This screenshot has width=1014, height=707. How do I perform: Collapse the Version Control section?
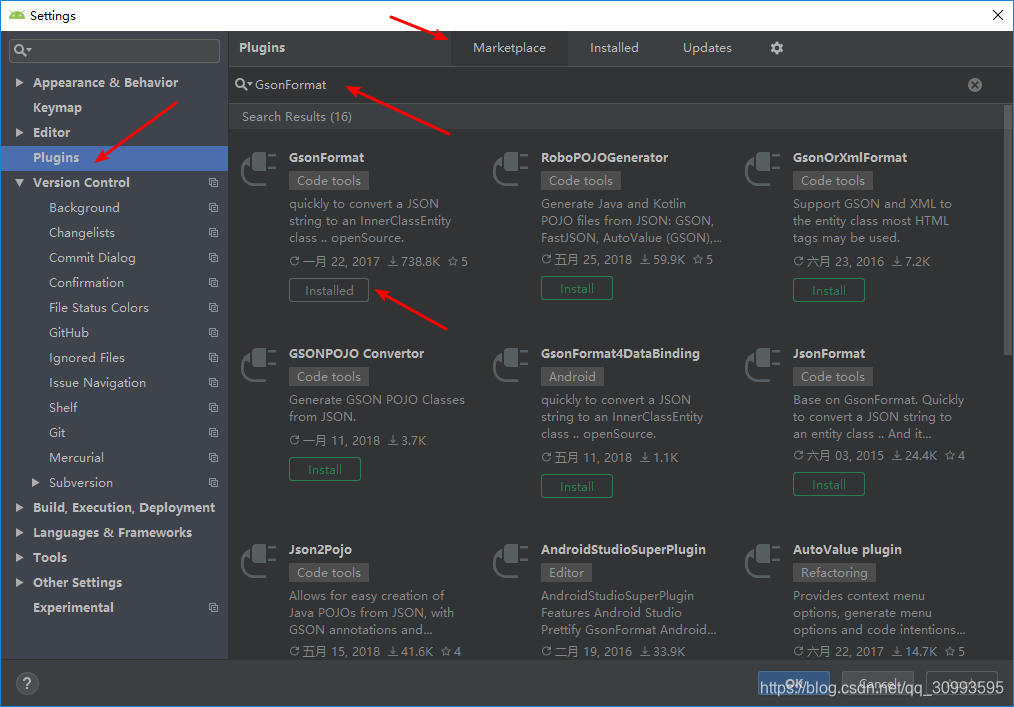(x=19, y=182)
